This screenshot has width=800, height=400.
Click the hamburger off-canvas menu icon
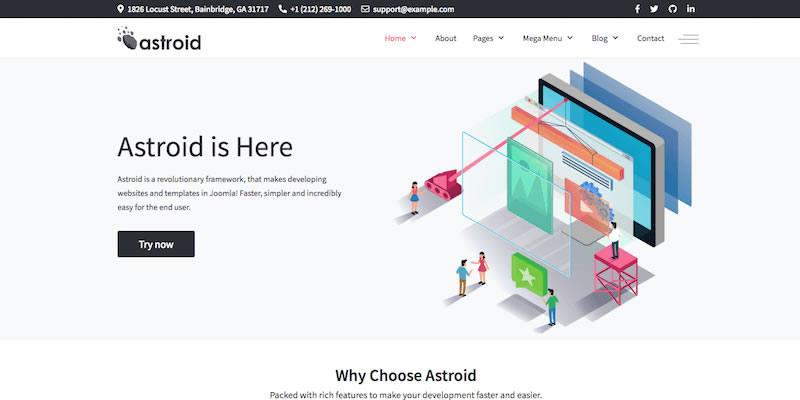click(x=688, y=39)
